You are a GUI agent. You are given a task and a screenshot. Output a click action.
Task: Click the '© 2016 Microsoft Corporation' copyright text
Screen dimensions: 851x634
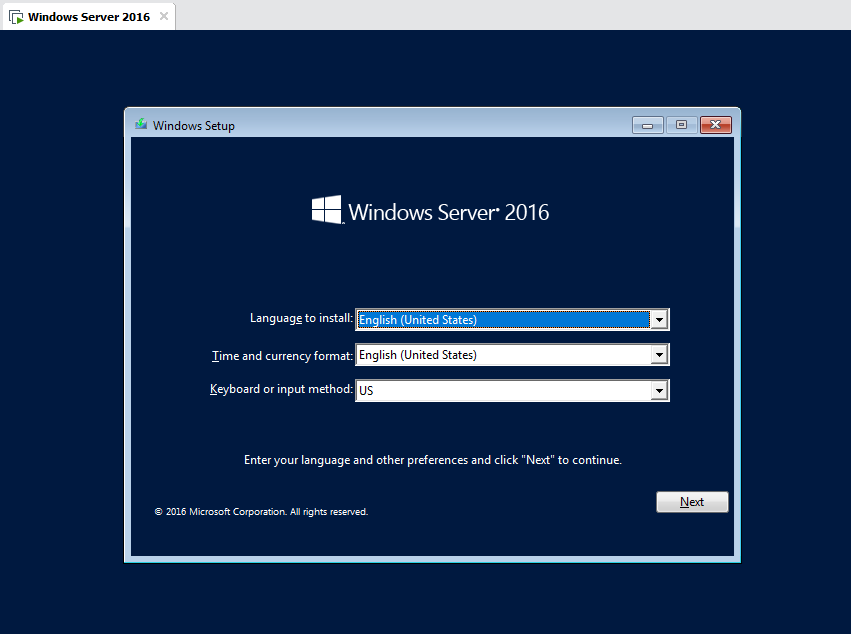(261, 512)
